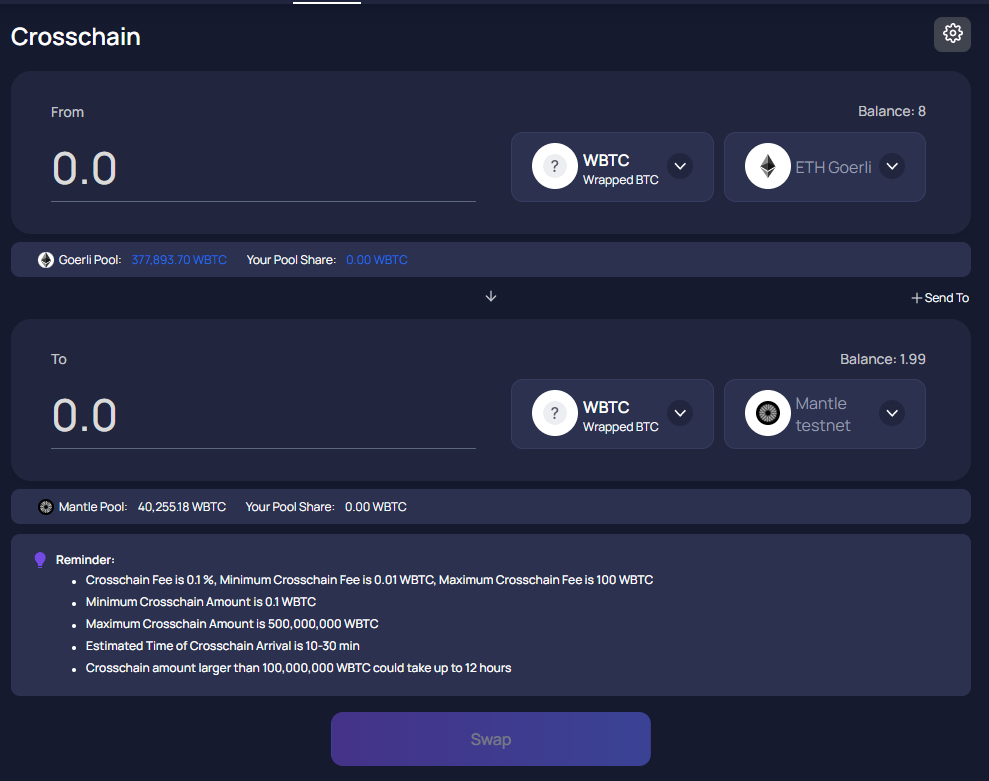Click the Maximum Crosschain Amount reminder line
This screenshot has width=989, height=781.
232,624
